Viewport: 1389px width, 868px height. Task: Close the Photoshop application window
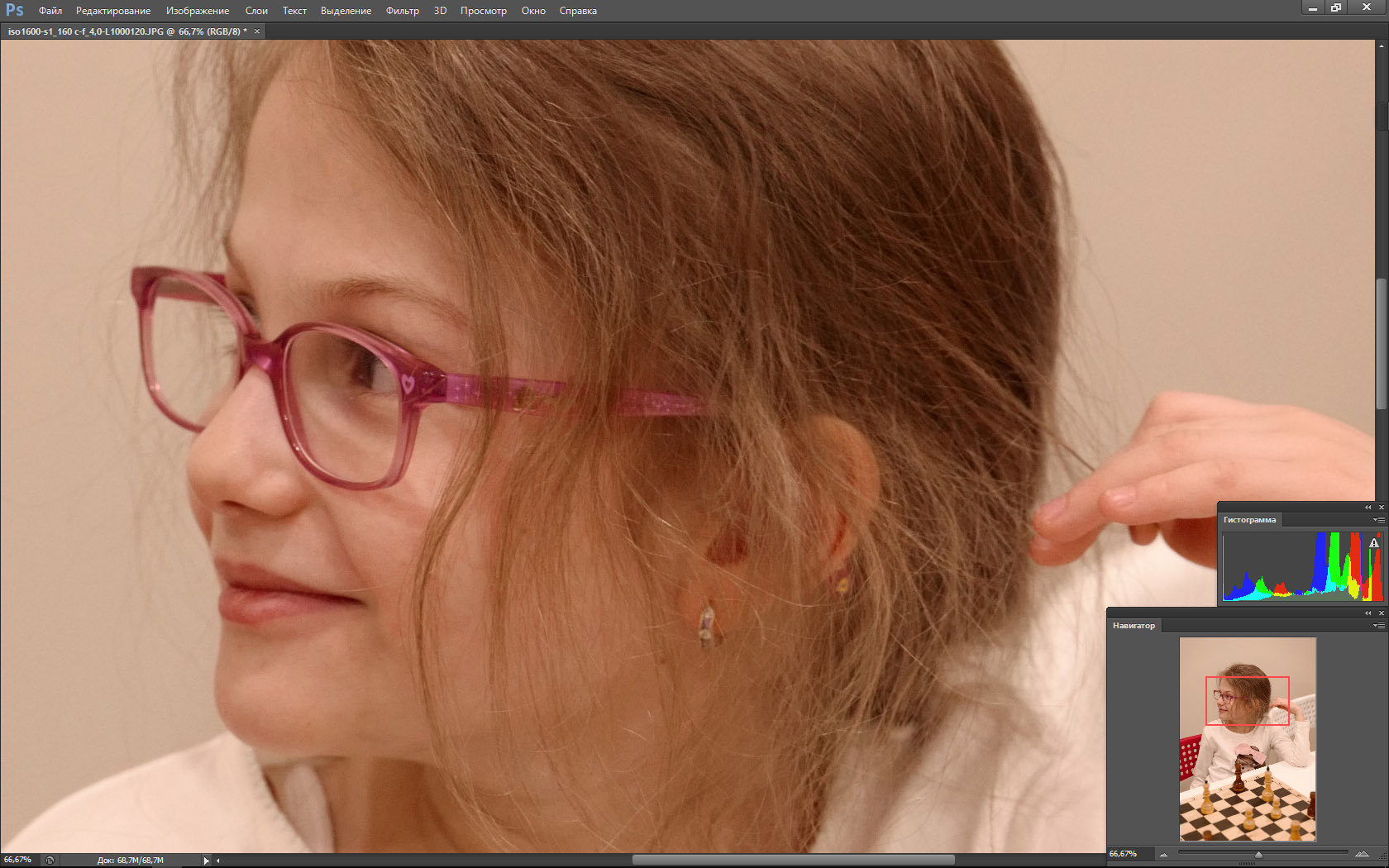[x=1368, y=7]
